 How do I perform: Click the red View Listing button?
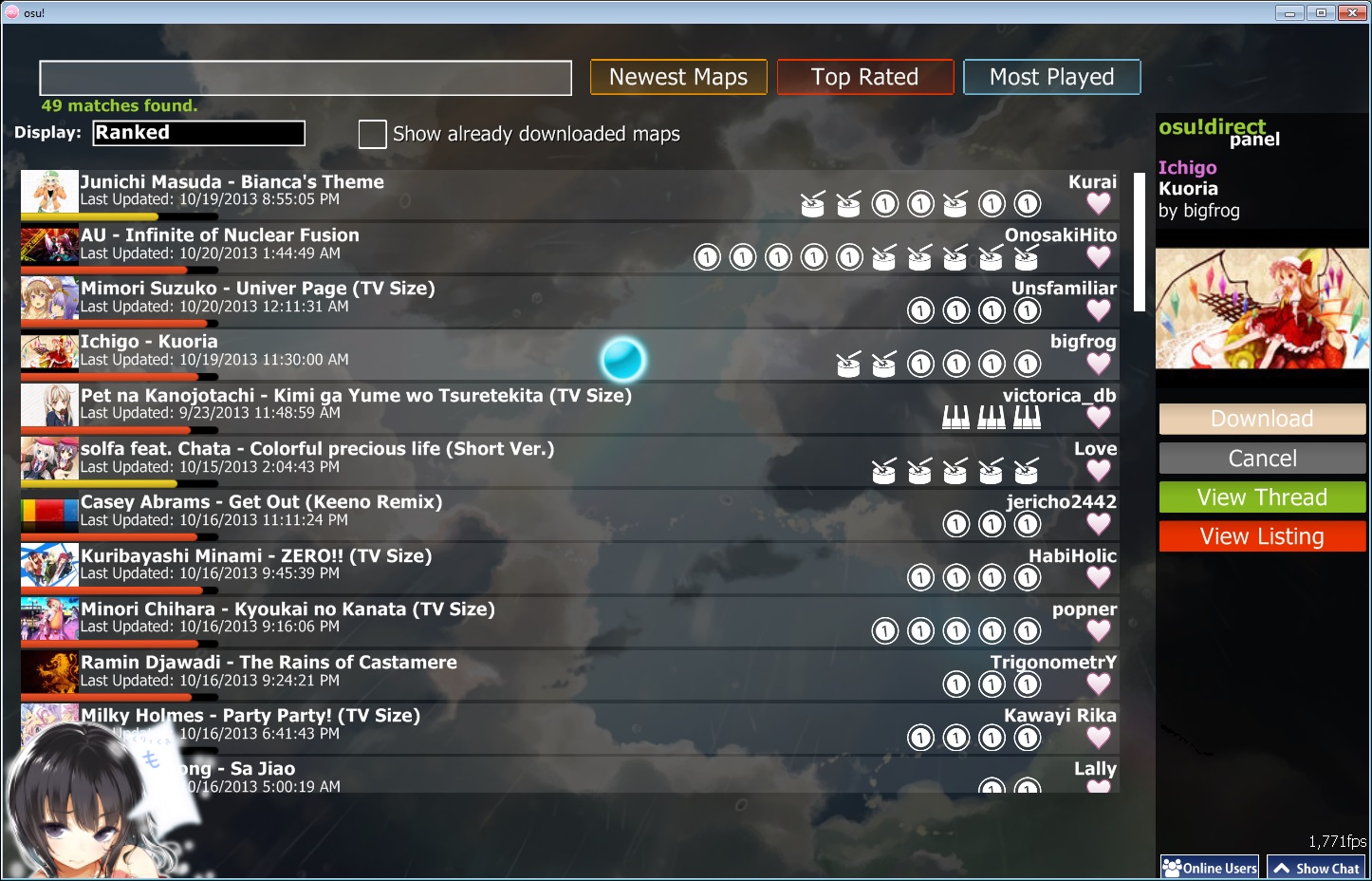click(x=1262, y=536)
